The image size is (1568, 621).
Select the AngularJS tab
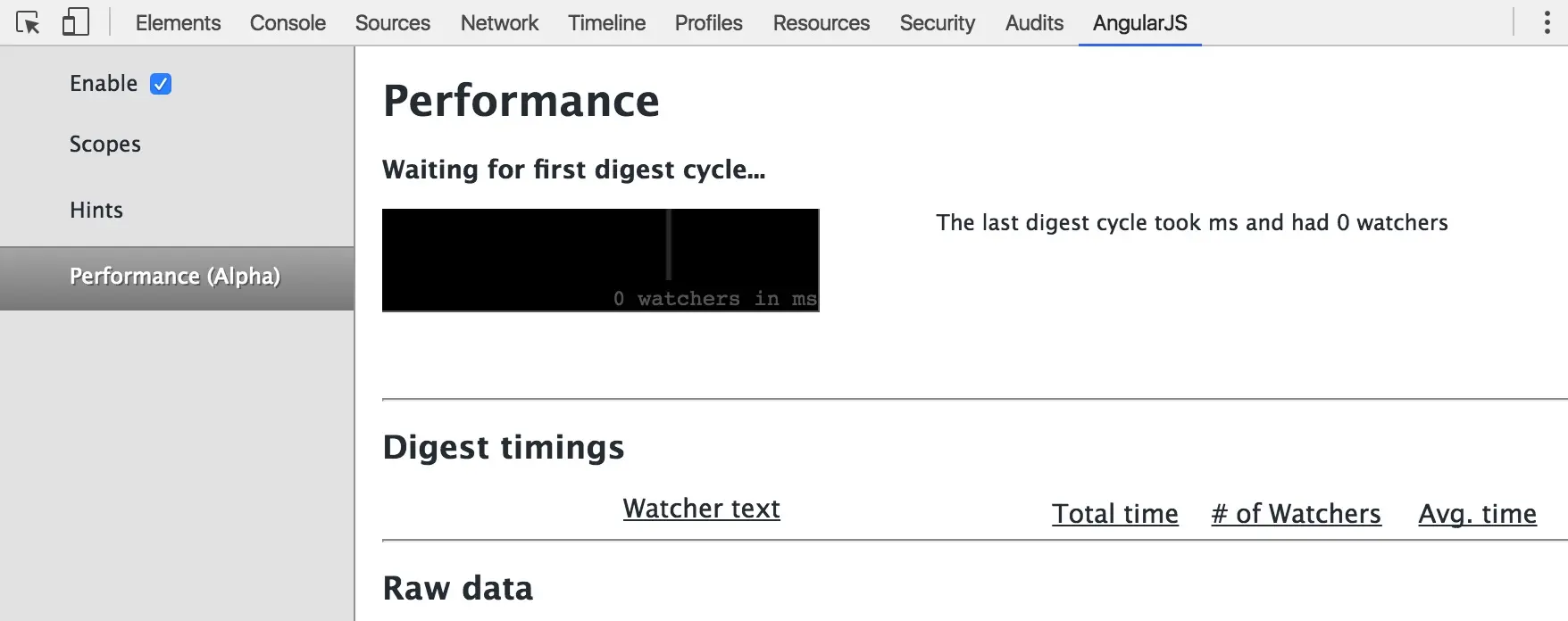(1140, 22)
